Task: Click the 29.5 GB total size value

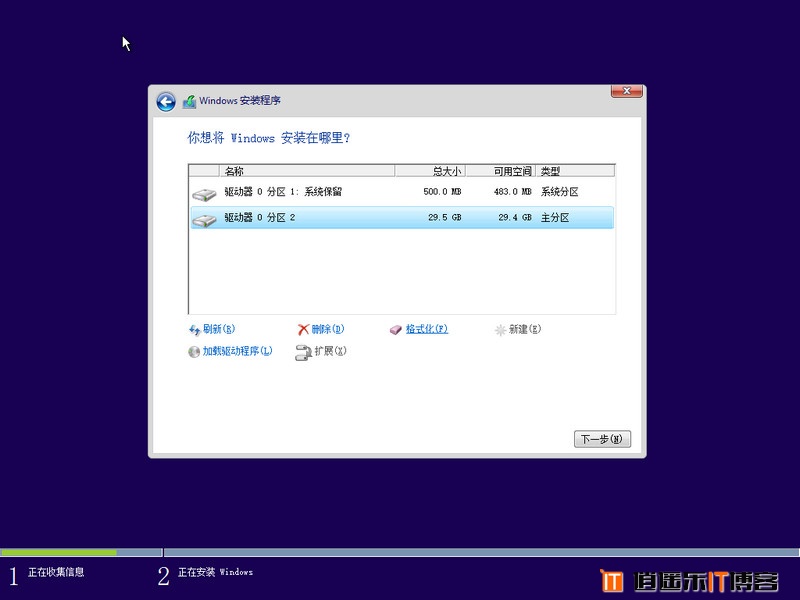Action: 445,217
